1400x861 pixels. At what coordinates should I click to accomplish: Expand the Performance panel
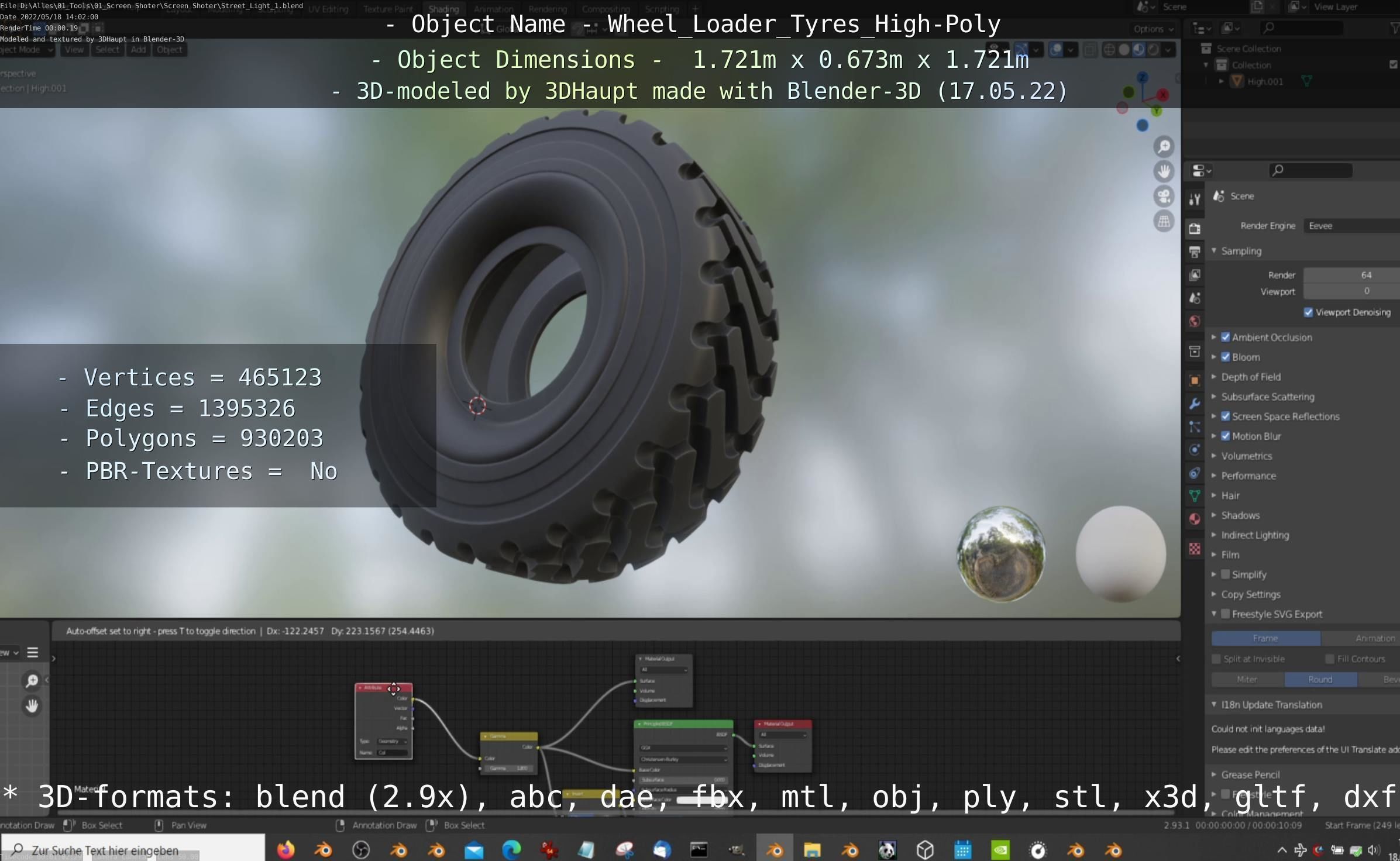point(1213,476)
